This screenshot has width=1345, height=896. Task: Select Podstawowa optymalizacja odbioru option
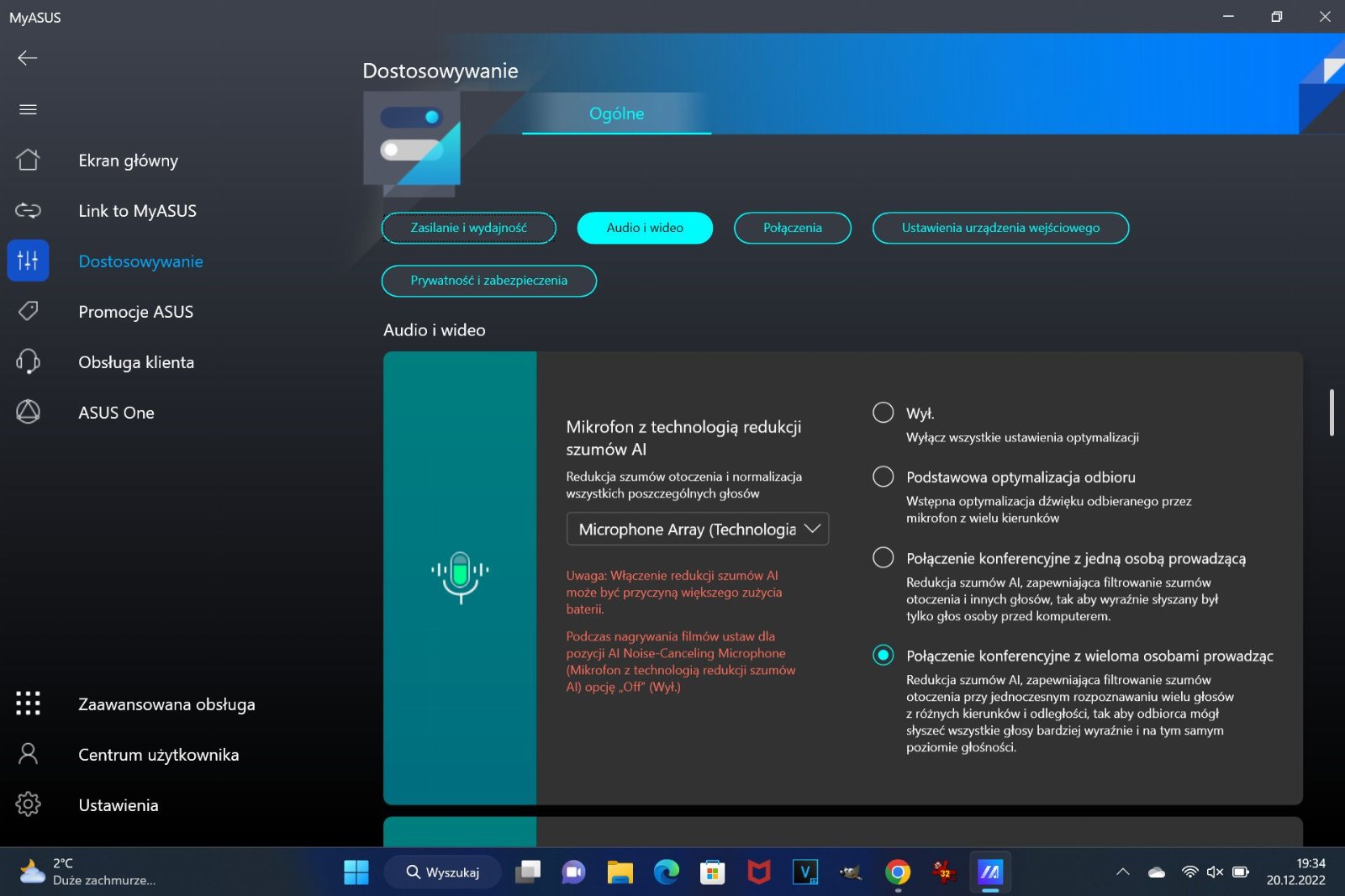click(x=883, y=477)
